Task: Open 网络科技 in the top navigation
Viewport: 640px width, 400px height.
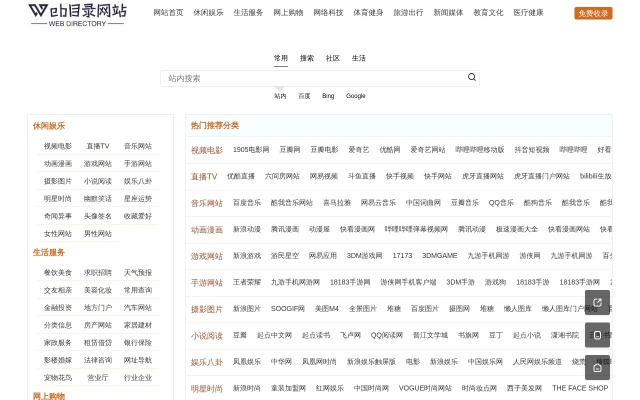Action: click(328, 13)
